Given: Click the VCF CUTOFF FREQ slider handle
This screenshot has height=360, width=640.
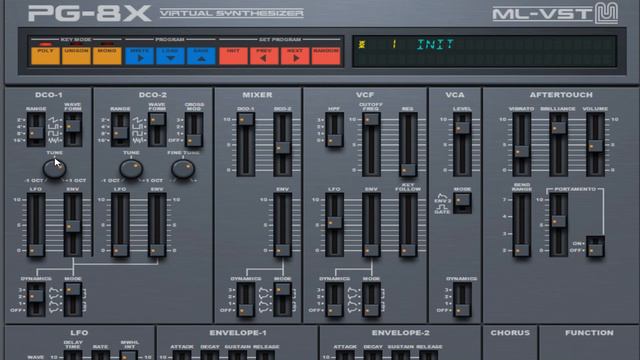Looking at the screenshot, I should [371, 120].
